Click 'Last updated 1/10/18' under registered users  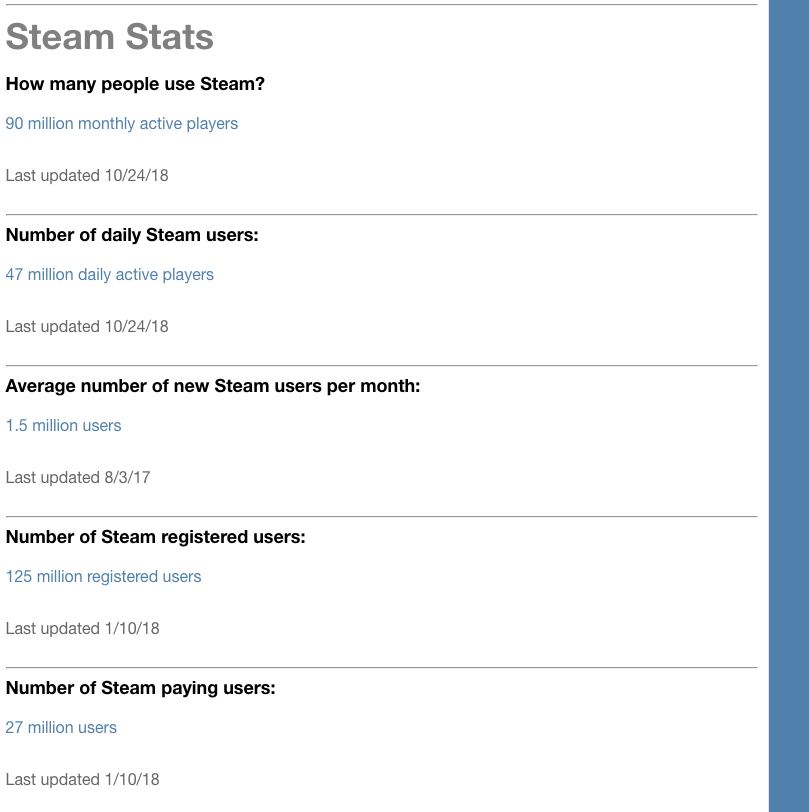tap(82, 629)
